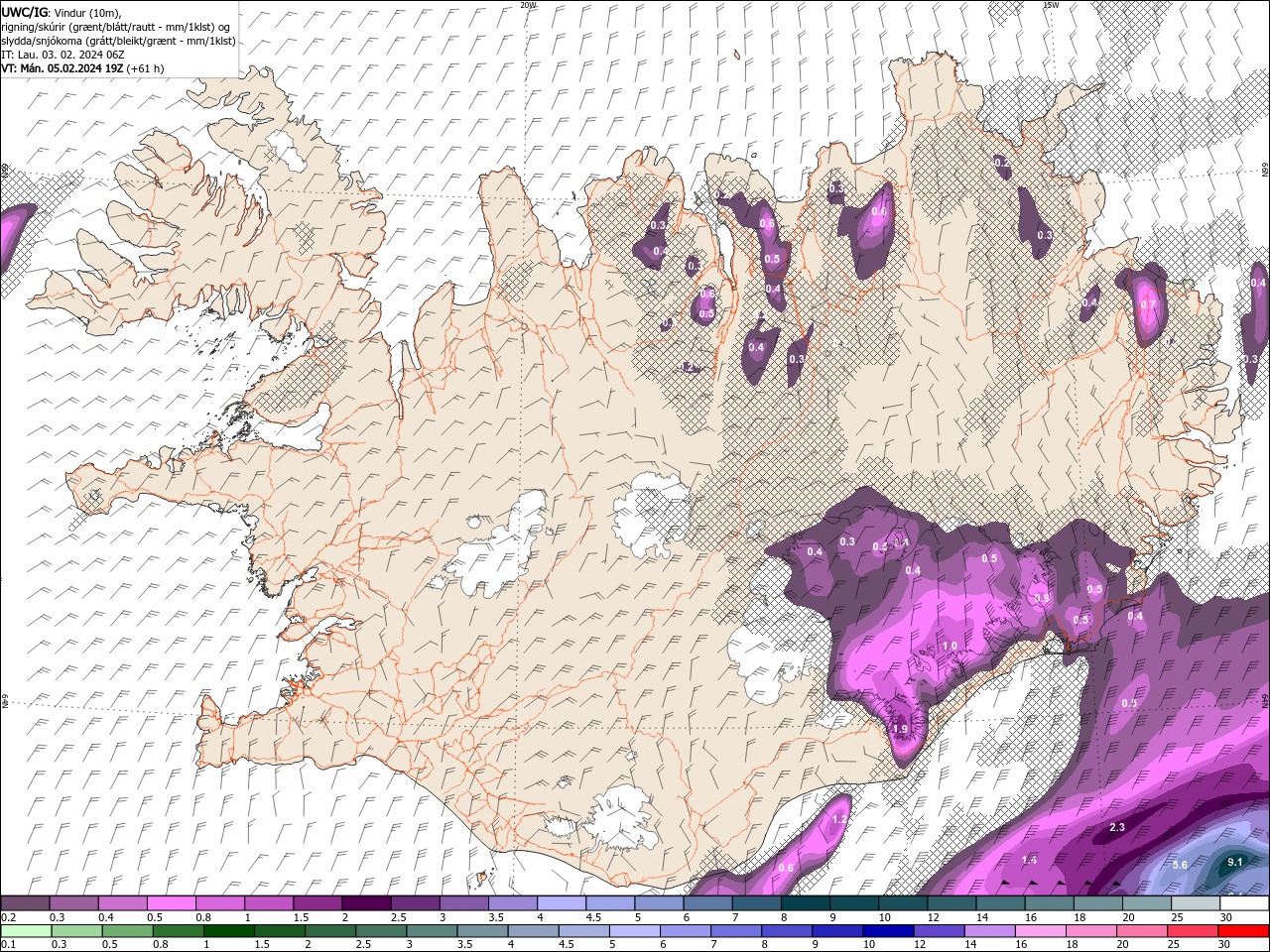Click the 9.1 precipitation value offshore
1270x952 pixels.
point(1235,862)
